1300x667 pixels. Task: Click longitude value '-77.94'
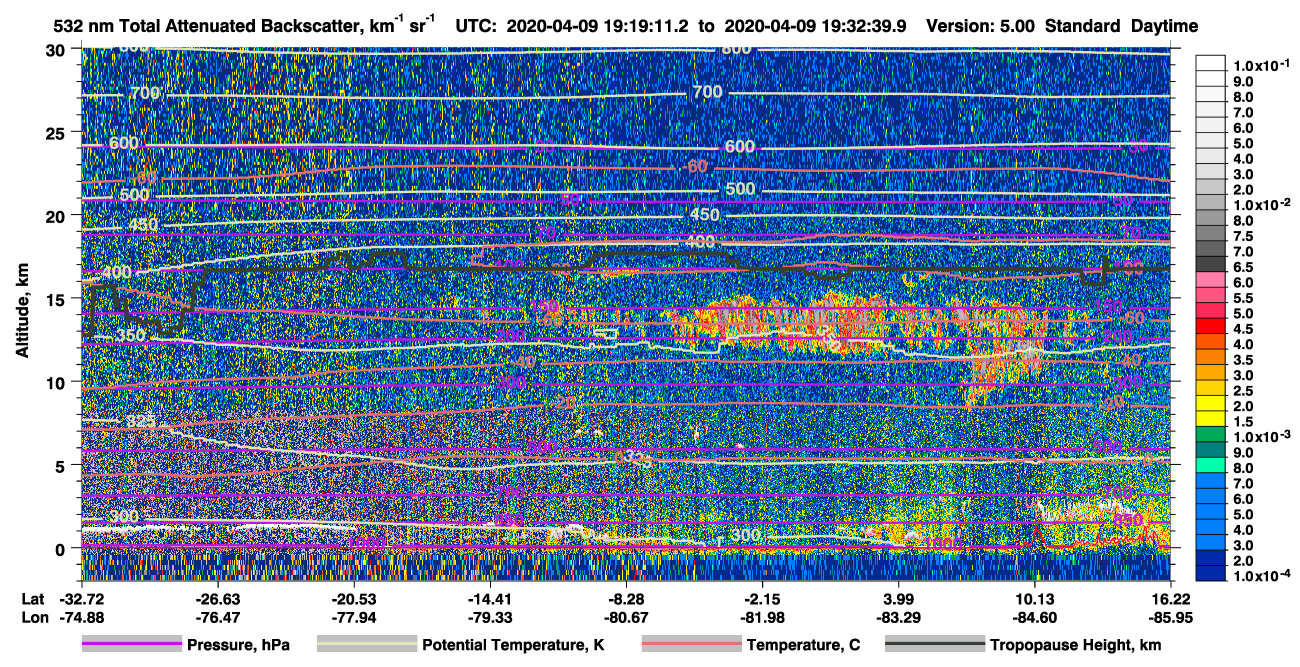coord(354,618)
